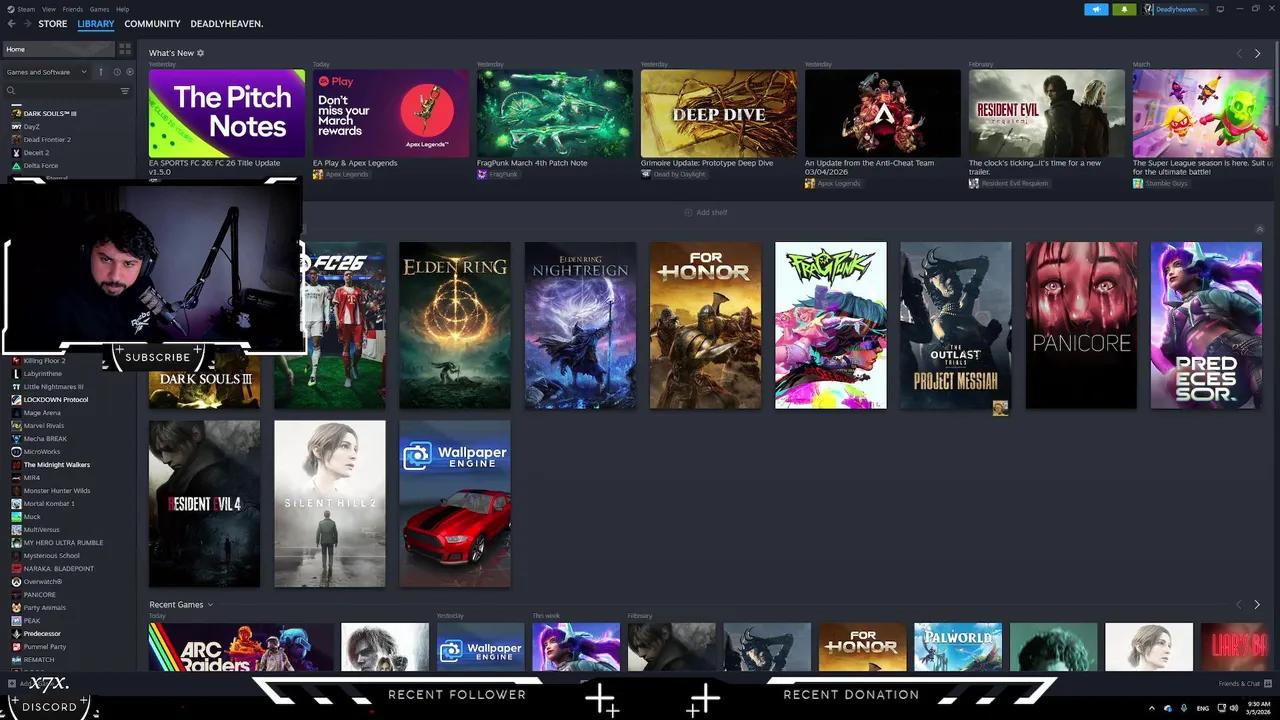Open the notifications bell

1125,9
